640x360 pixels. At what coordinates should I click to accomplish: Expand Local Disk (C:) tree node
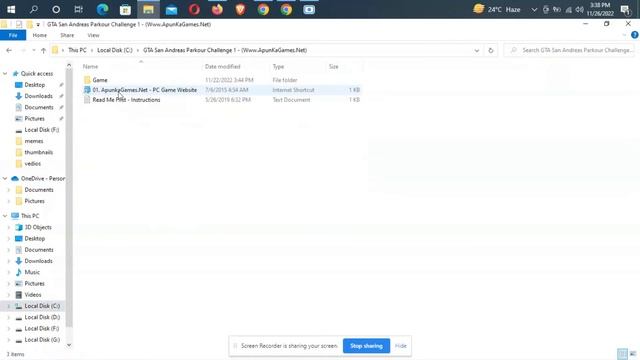9,306
